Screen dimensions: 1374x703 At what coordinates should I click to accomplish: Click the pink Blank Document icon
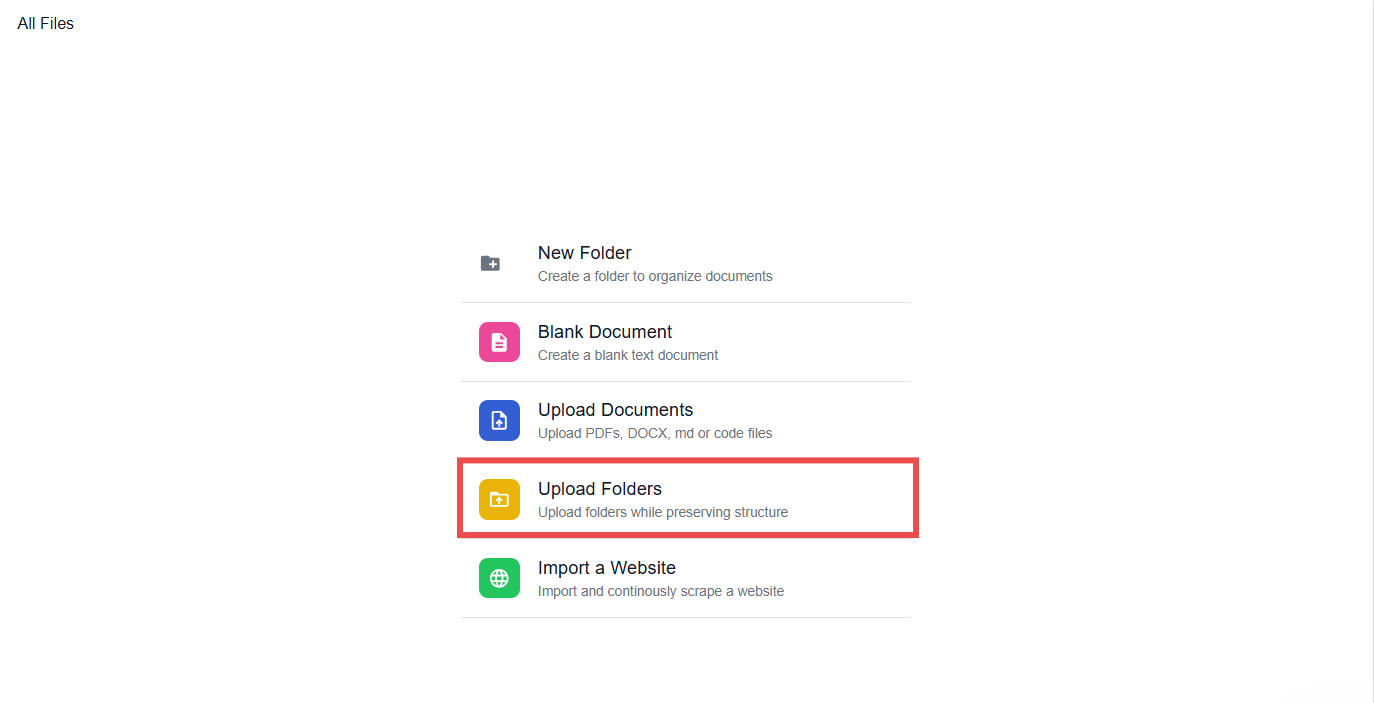coord(499,342)
